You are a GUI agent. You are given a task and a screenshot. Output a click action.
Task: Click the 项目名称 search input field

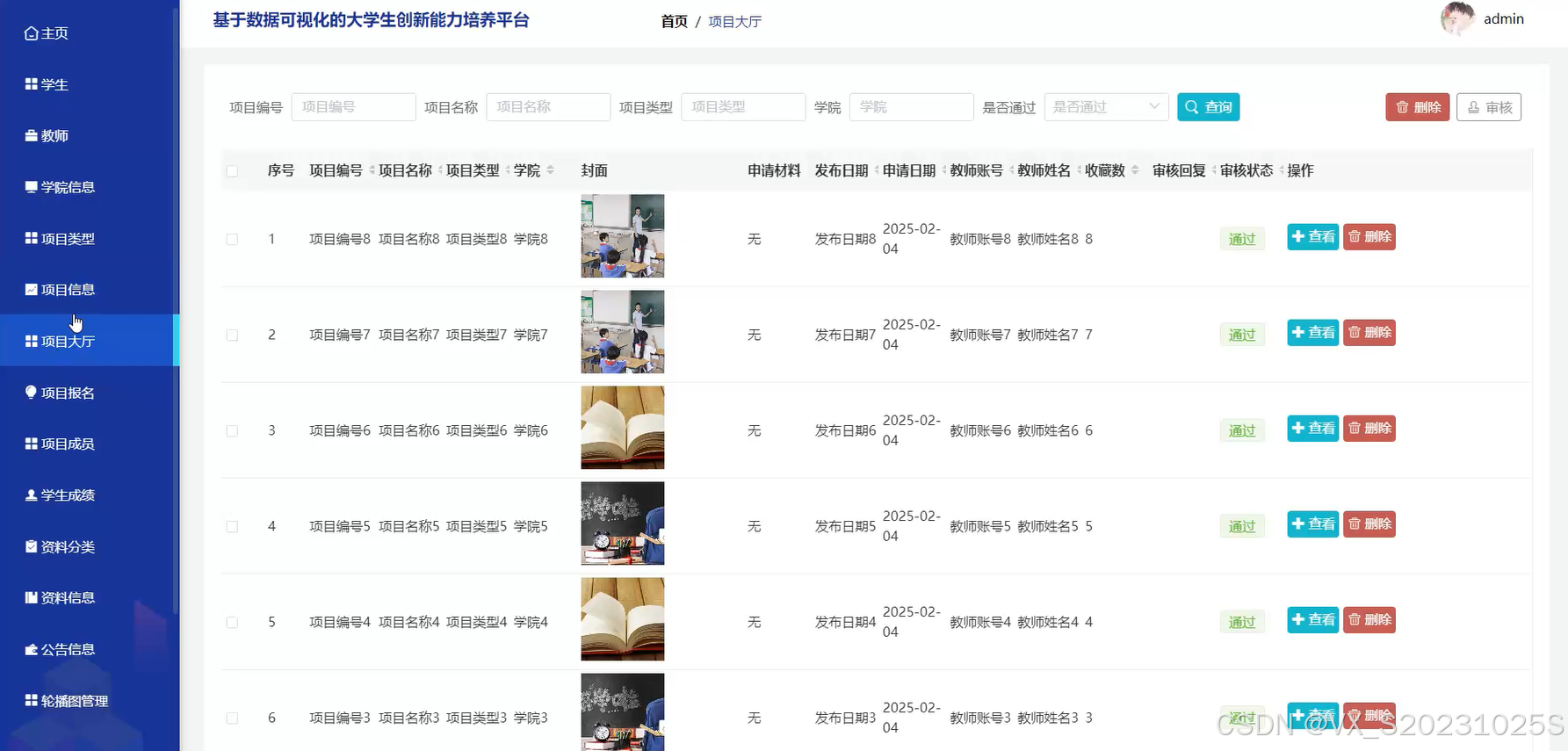click(548, 107)
